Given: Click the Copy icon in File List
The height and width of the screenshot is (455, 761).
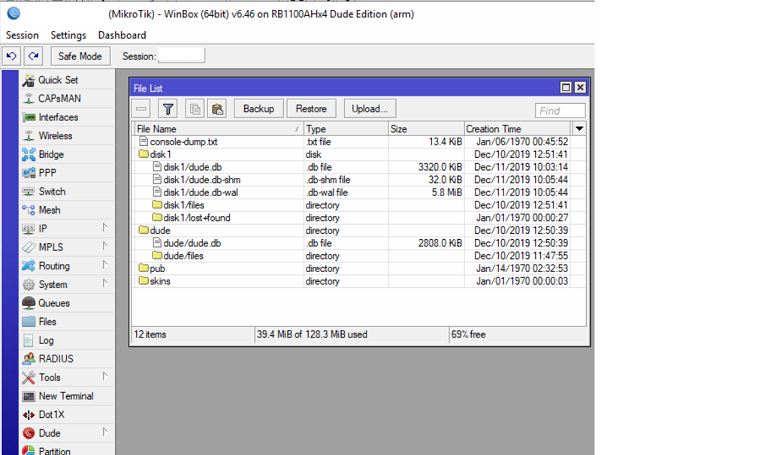Looking at the screenshot, I should (195, 109).
